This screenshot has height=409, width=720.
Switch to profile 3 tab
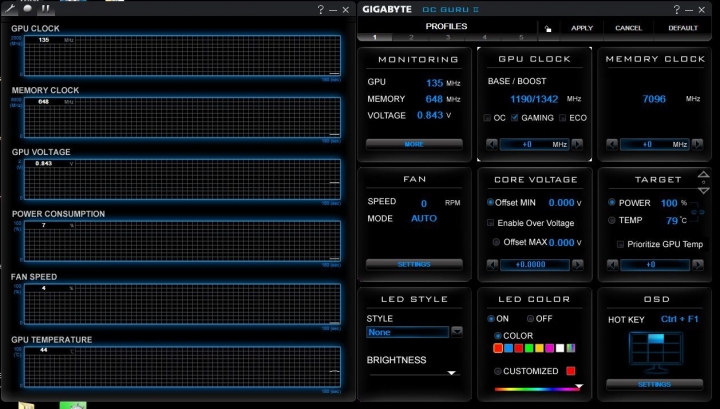point(448,37)
